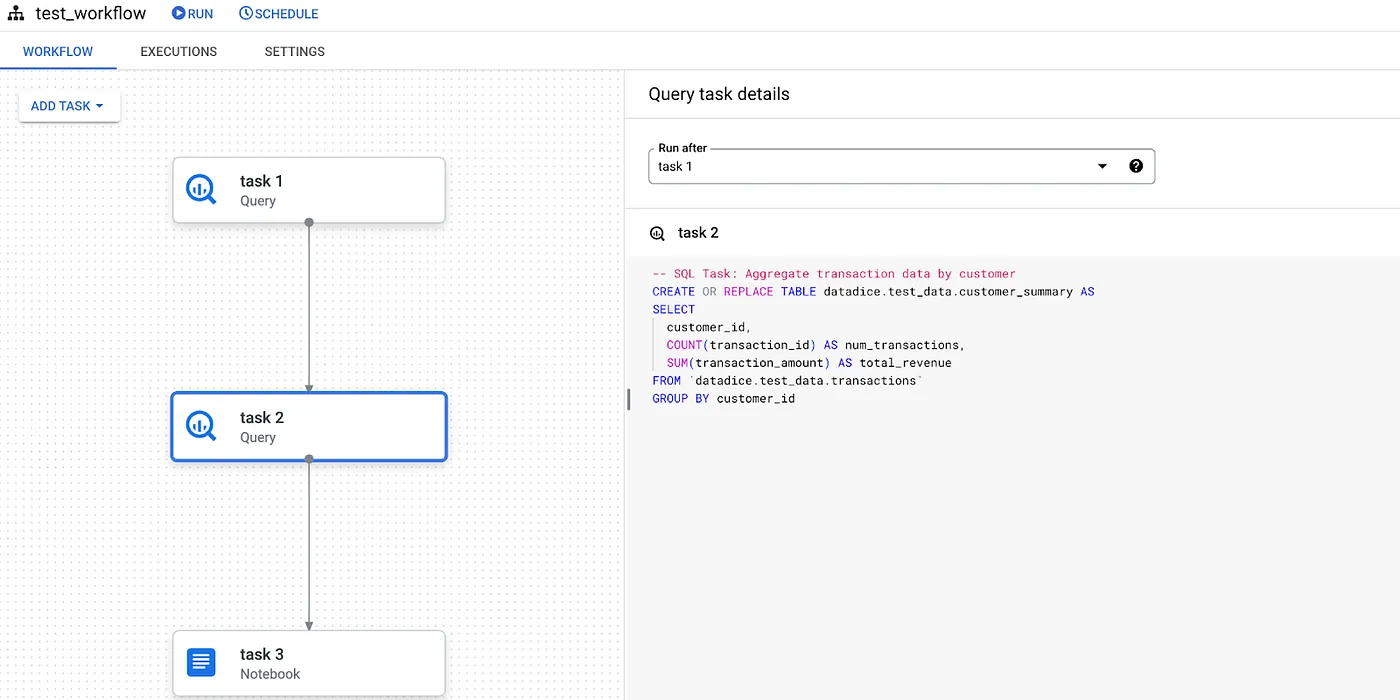This screenshot has width=1400, height=700.
Task: Click the small query icon beside the task 2 heading
Action: 657,233
